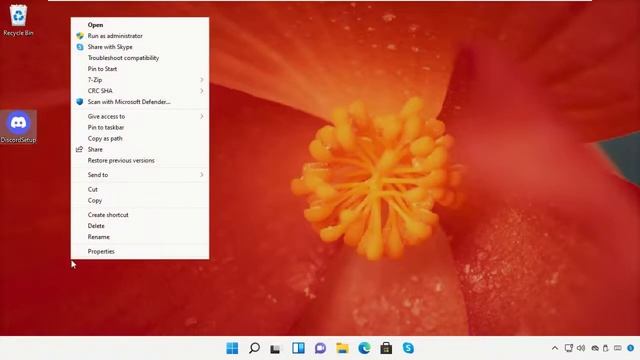Click the share arrow icon next to Share
The height and width of the screenshot is (360, 640).
coord(80,149)
